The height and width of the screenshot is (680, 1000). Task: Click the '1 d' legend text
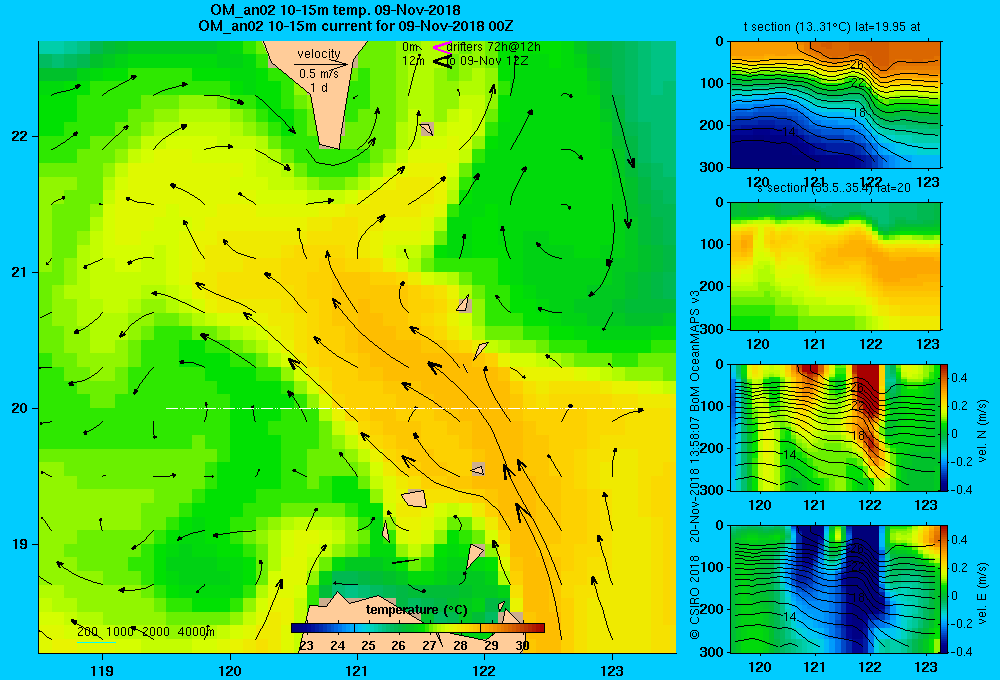click(319, 87)
